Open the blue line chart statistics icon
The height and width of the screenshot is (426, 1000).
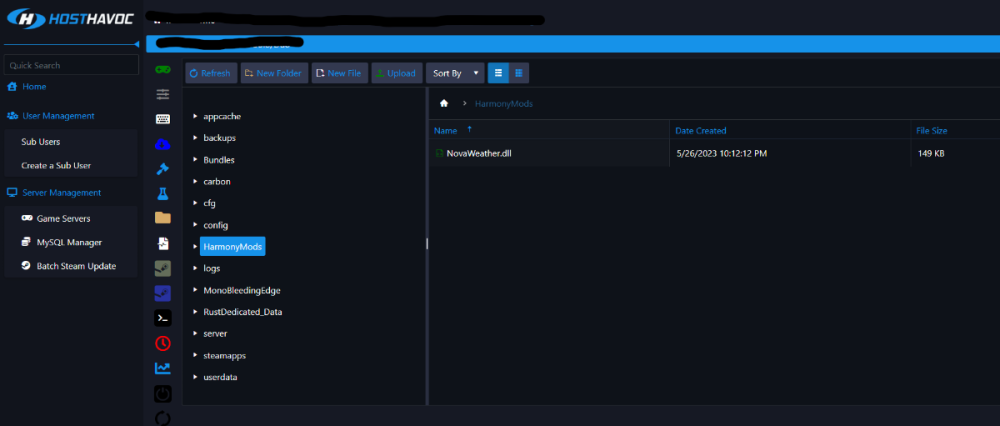162,368
